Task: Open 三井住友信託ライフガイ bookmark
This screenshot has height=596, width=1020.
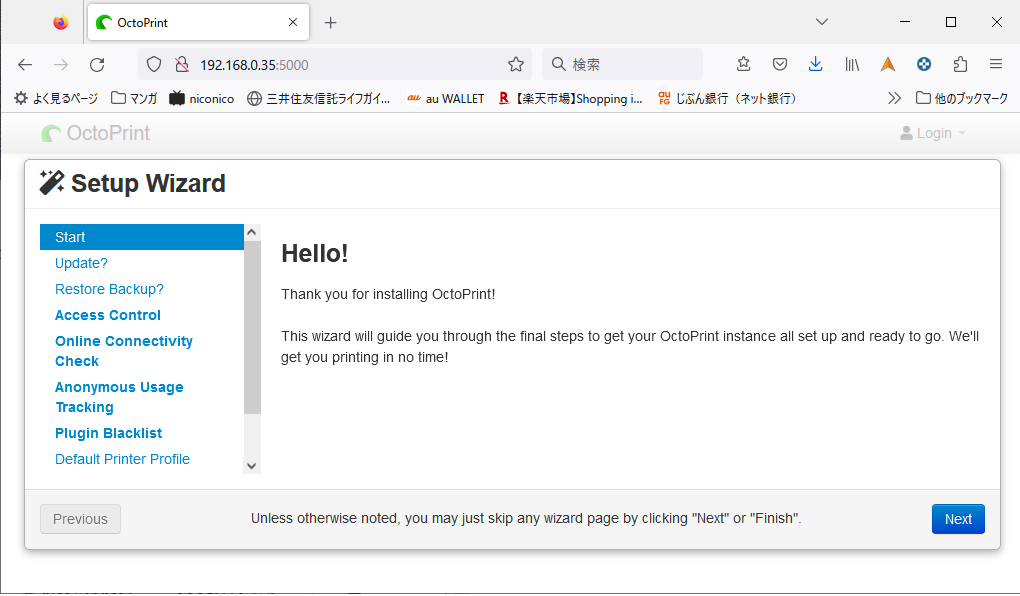Action: pos(319,98)
